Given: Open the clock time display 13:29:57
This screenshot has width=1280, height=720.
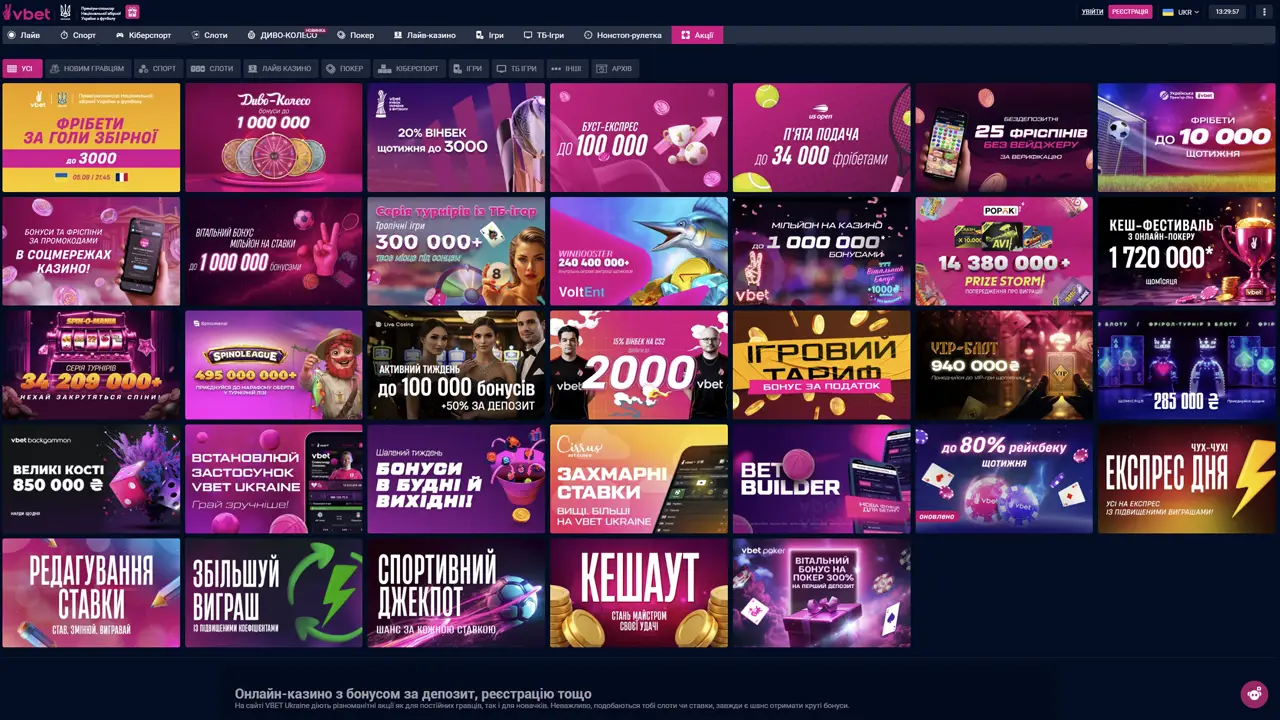Looking at the screenshot, I should pyautogui.click(x=1226, y=12).
